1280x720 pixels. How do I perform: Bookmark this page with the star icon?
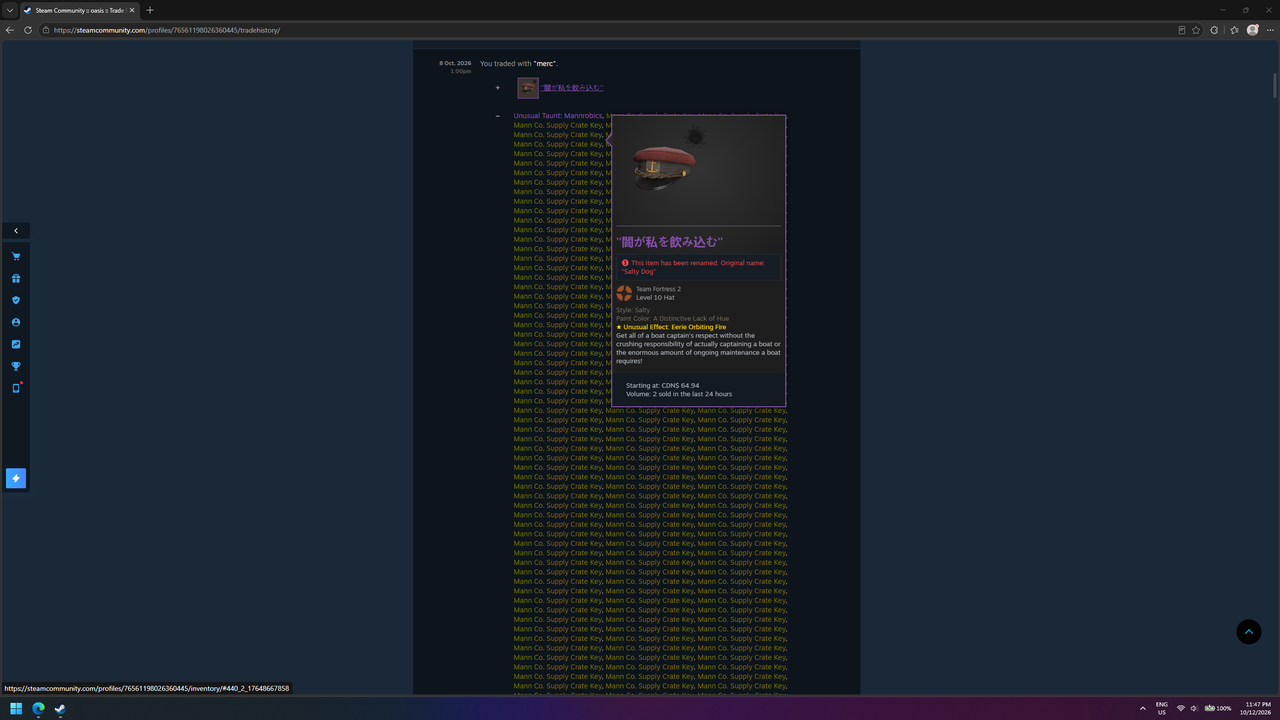coord(1196,30)
